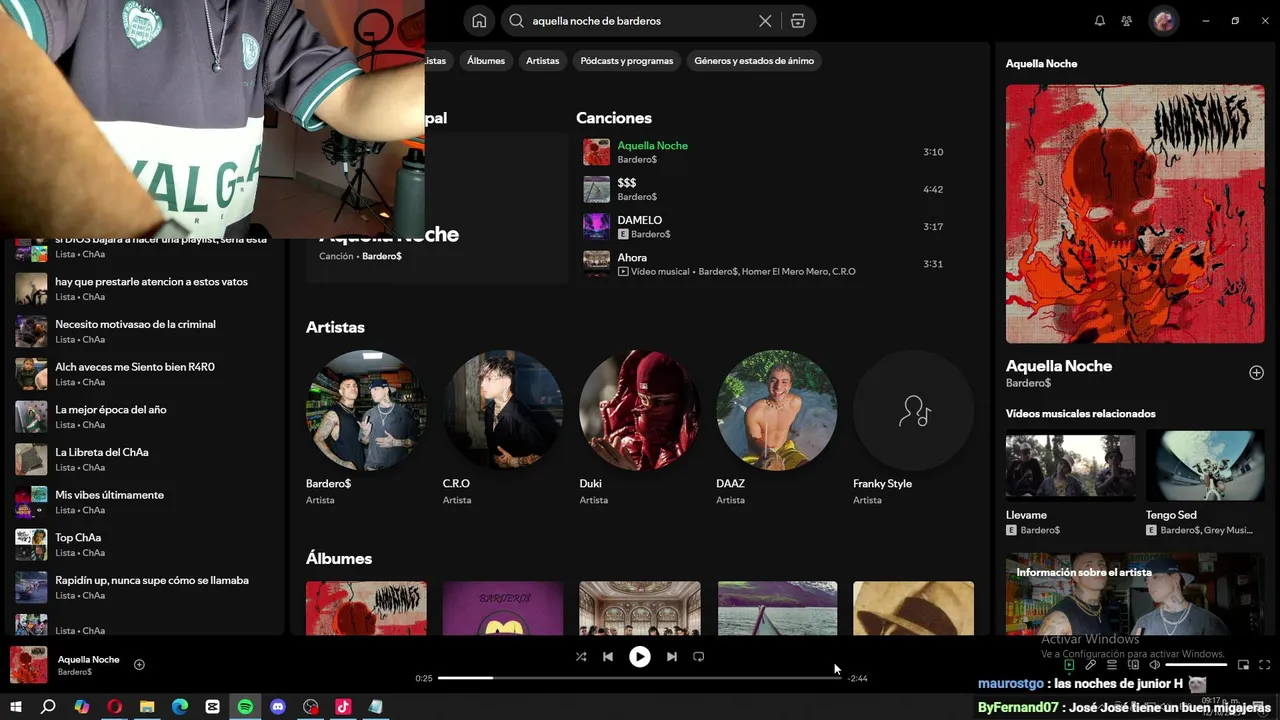Clear the search text with the X icon
Viewport: 1280px width, 720px height.
[765, 21]
